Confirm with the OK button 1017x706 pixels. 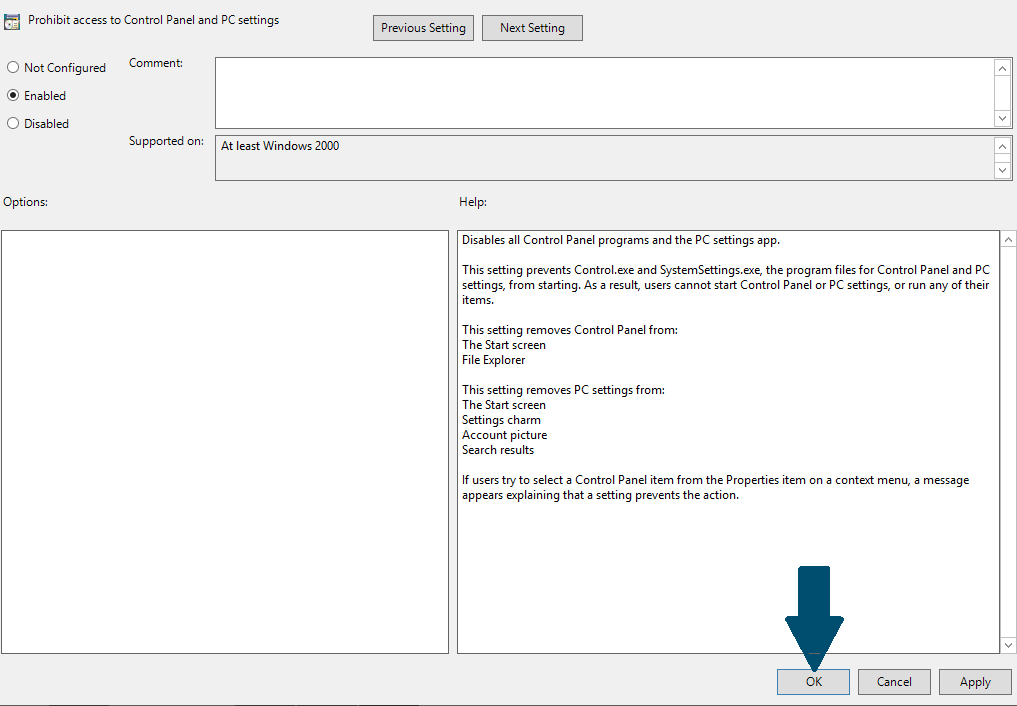[x=813, y=681]
